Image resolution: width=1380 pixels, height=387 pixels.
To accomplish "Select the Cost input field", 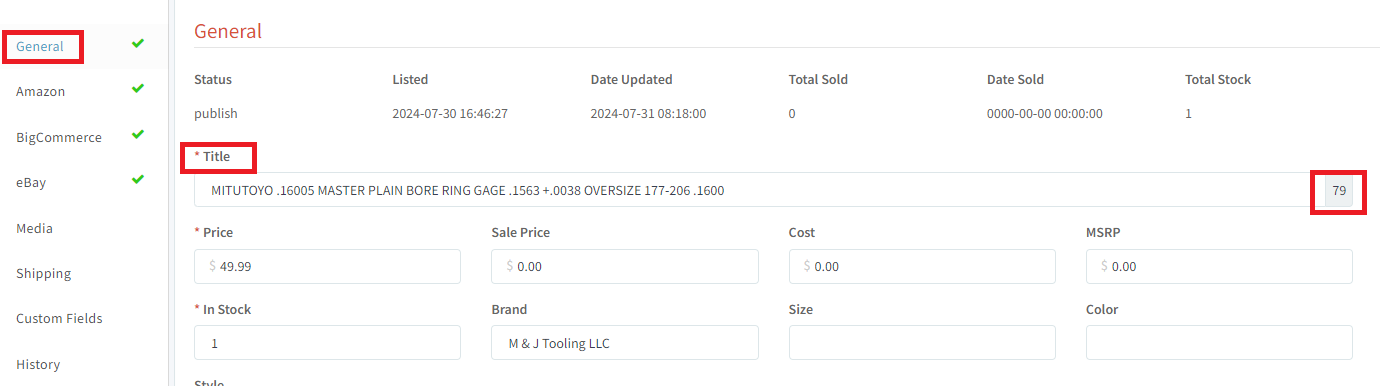I will [922, 267].
